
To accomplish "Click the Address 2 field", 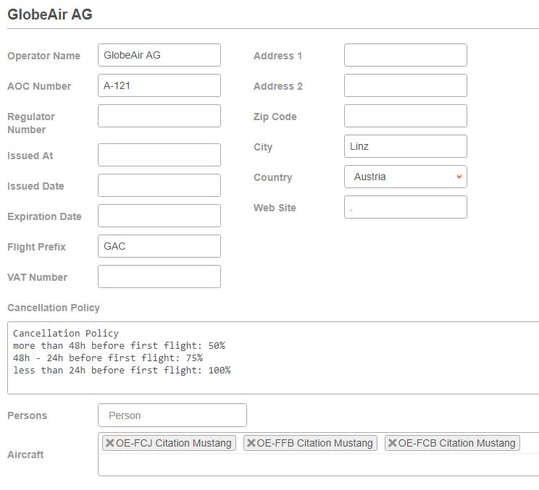I will (x=405, y=85).
